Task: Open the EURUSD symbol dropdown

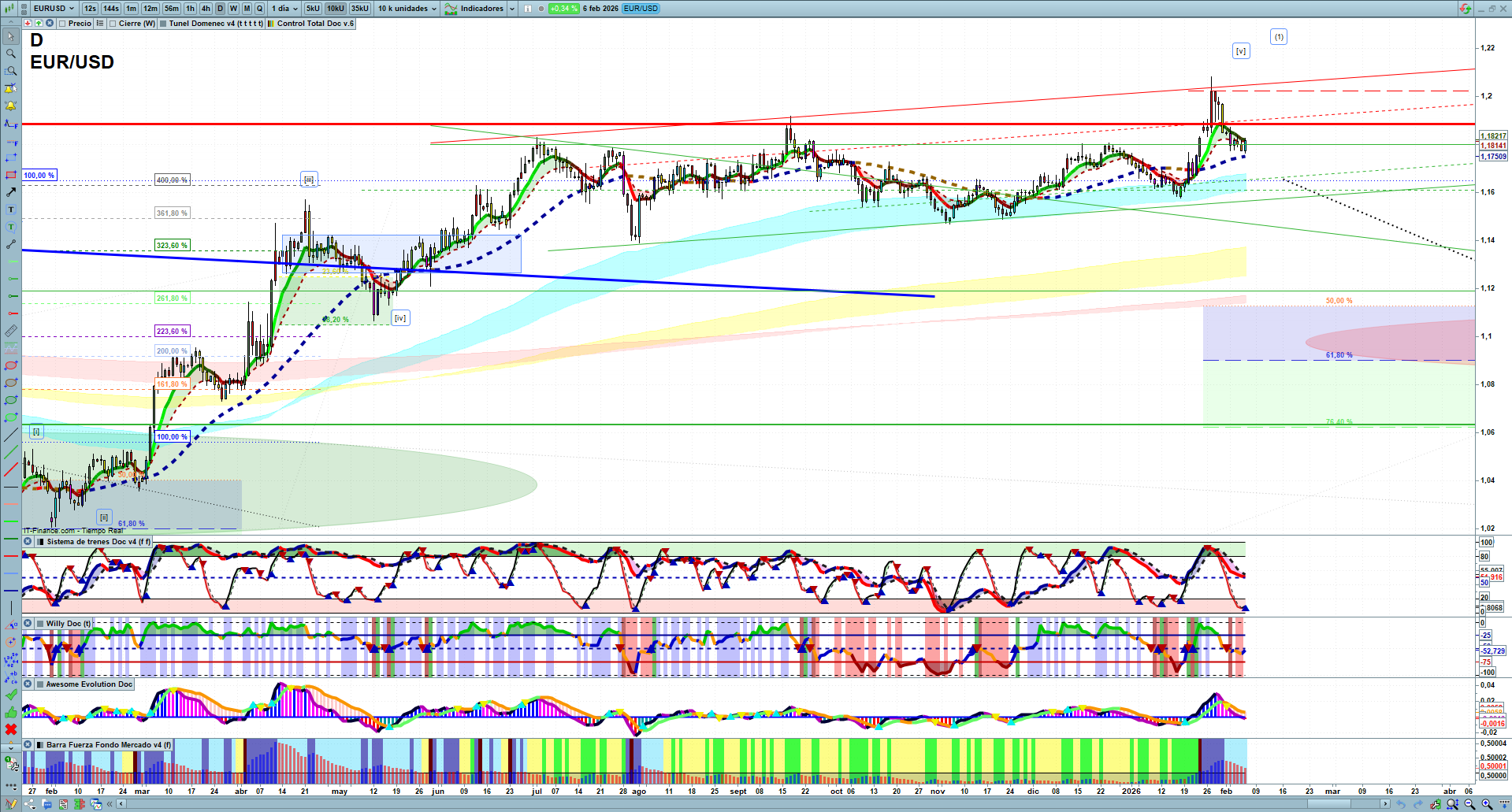Action: pos(54,9)
